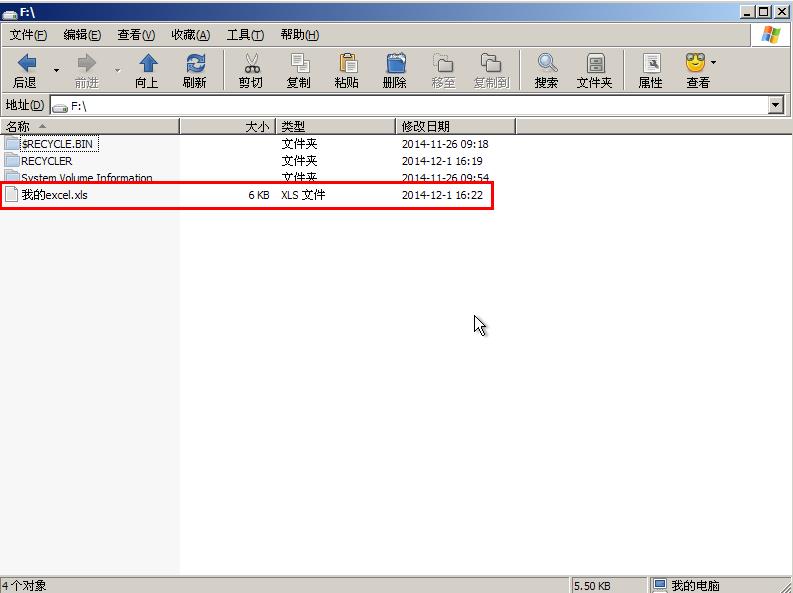Click the drive icon in title bar
This screenshot has width=793, height=593.
click(10, 13)
